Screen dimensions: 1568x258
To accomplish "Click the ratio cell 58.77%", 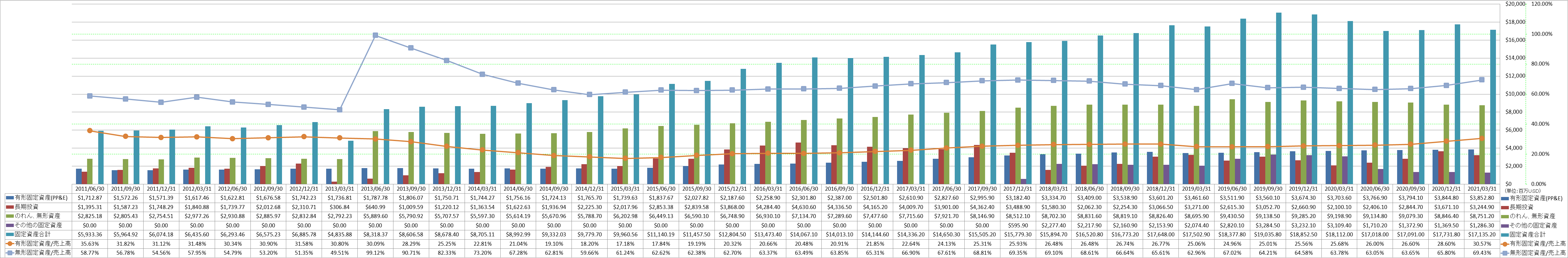I will (90, 253).
